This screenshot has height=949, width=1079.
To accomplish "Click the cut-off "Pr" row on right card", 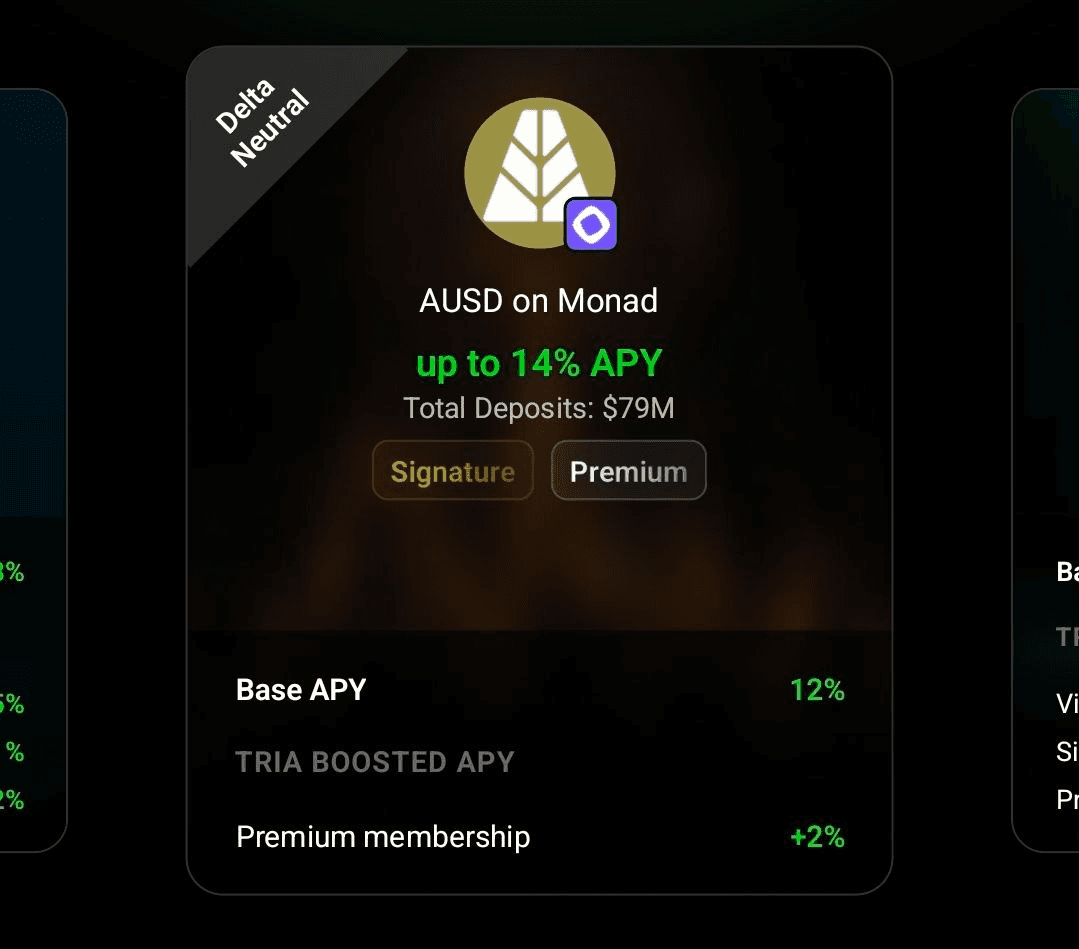I will point(1067,799).
